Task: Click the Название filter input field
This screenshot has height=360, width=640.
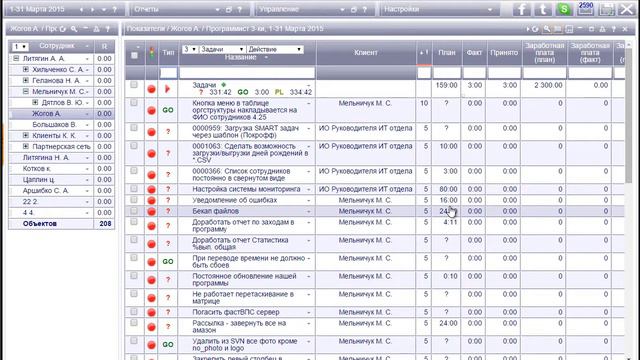Action: point(247,73)
